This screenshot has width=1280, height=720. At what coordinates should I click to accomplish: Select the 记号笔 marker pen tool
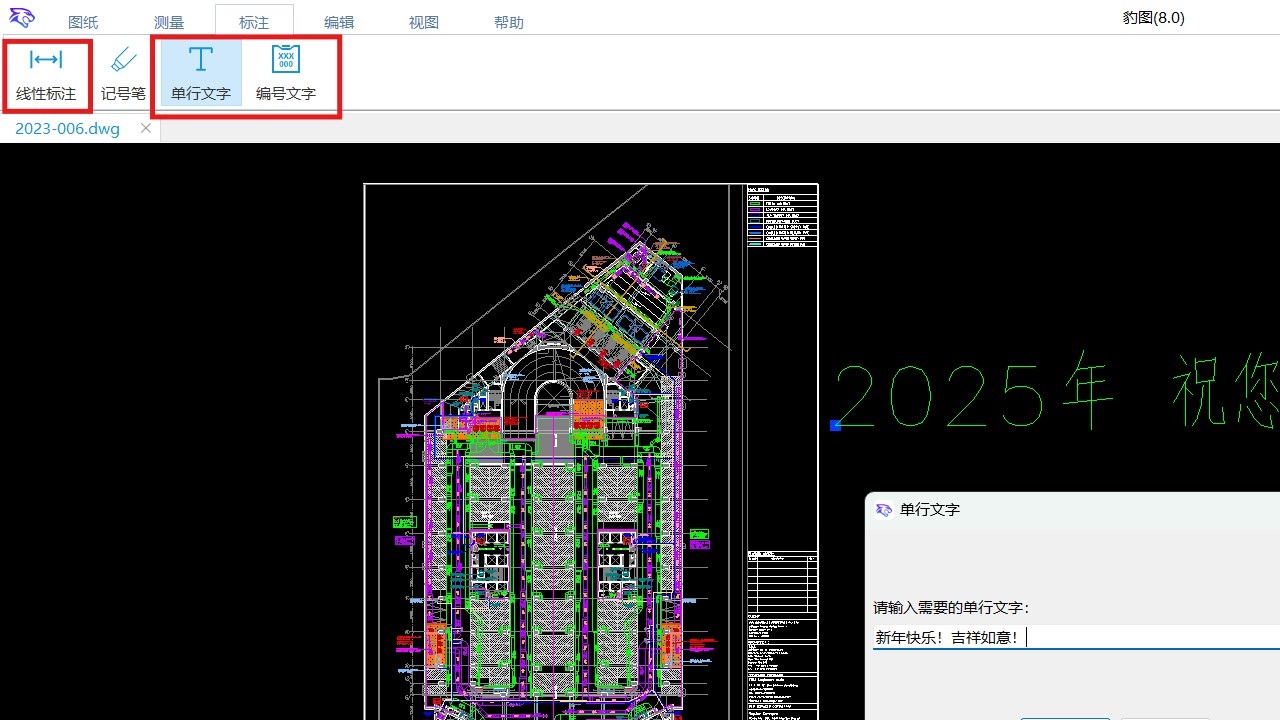pyautogui.click(x=123, y=70)
